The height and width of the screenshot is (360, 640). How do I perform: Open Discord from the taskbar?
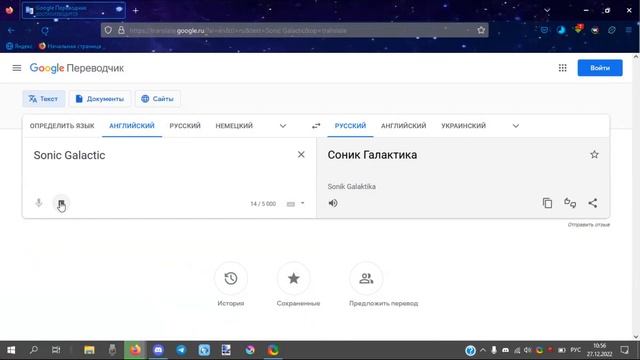[x=158, y=350]
